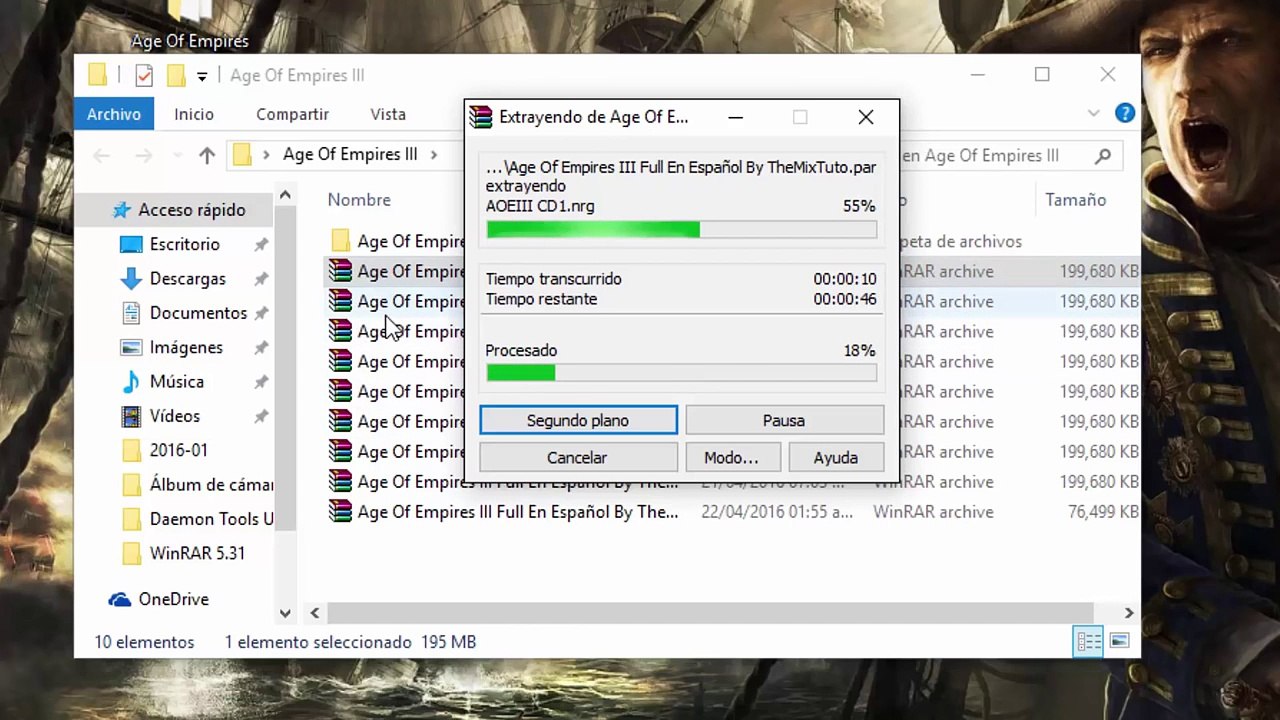The width and height of the screenshot is (1280, 720).
Task: Click Escritorio desktop icon in sidebar
Action: tap(131, 244)
